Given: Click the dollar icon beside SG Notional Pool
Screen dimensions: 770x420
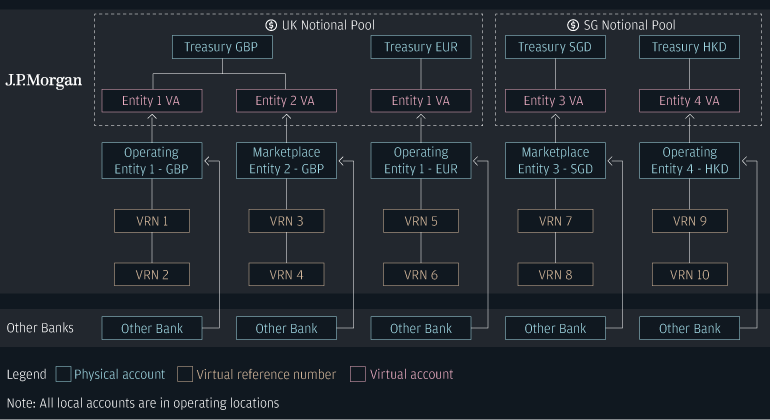Looking at the screenshot, I should pos(573,25).
